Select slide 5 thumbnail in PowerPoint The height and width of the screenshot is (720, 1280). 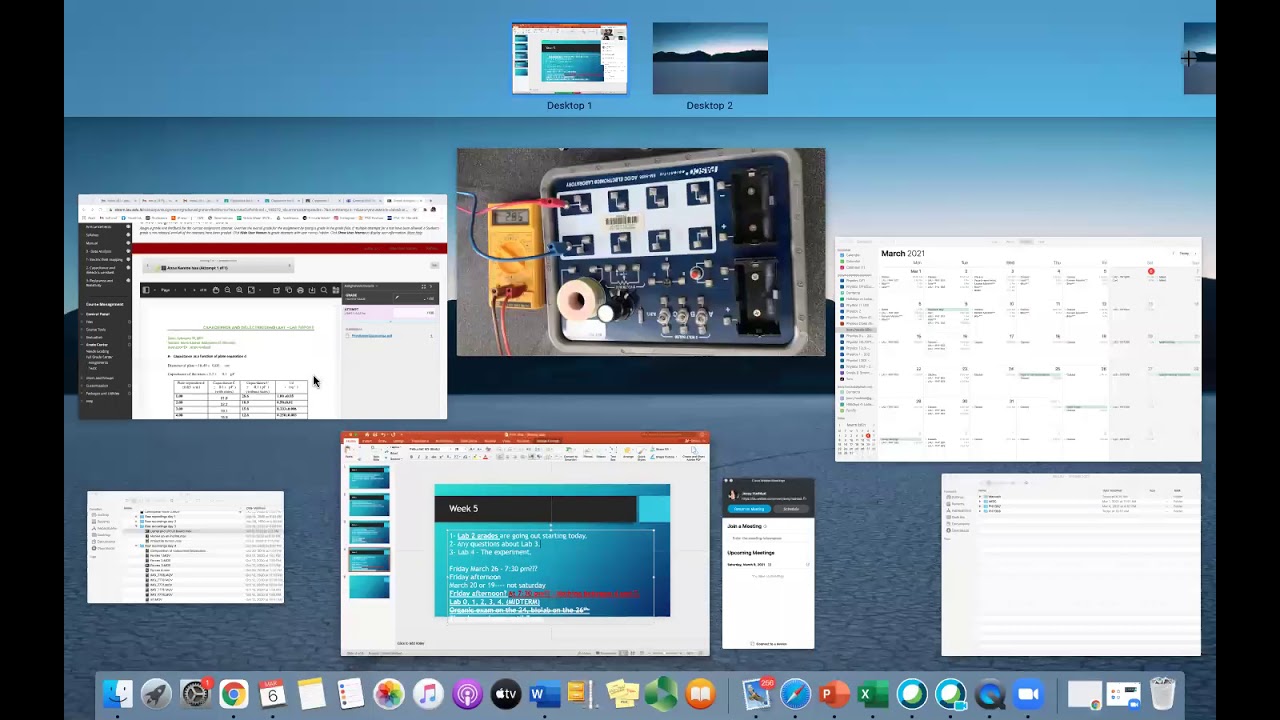tap(369, 587)
